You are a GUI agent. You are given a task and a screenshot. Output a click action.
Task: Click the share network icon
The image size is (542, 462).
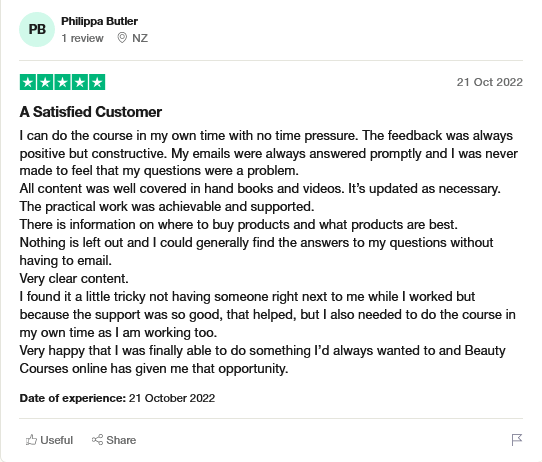pos(97,440)
